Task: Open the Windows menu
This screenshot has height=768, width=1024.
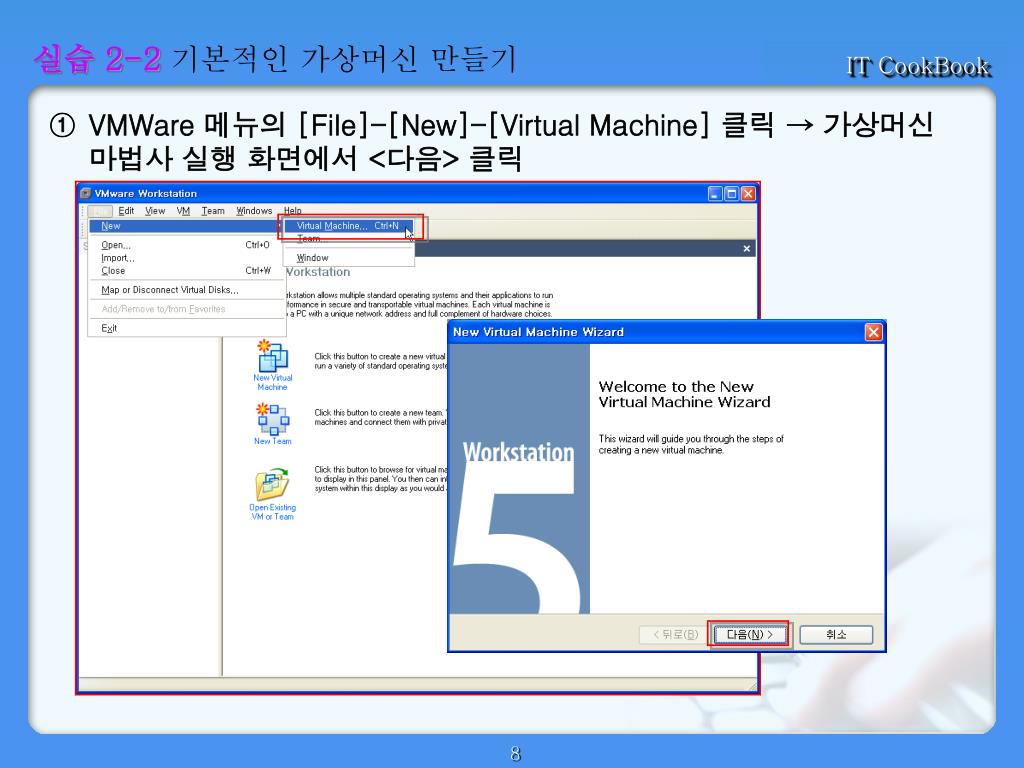Action: 254,211
